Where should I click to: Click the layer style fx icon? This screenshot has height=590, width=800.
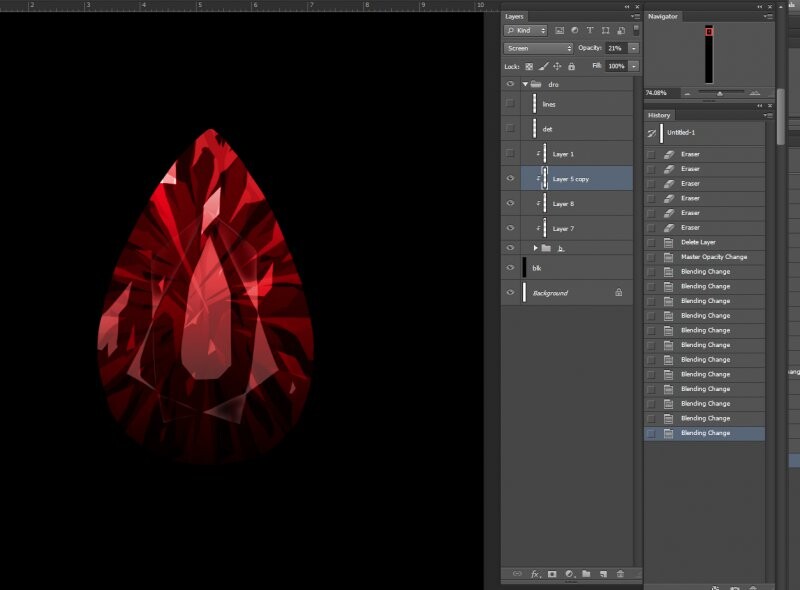point(535,574)
